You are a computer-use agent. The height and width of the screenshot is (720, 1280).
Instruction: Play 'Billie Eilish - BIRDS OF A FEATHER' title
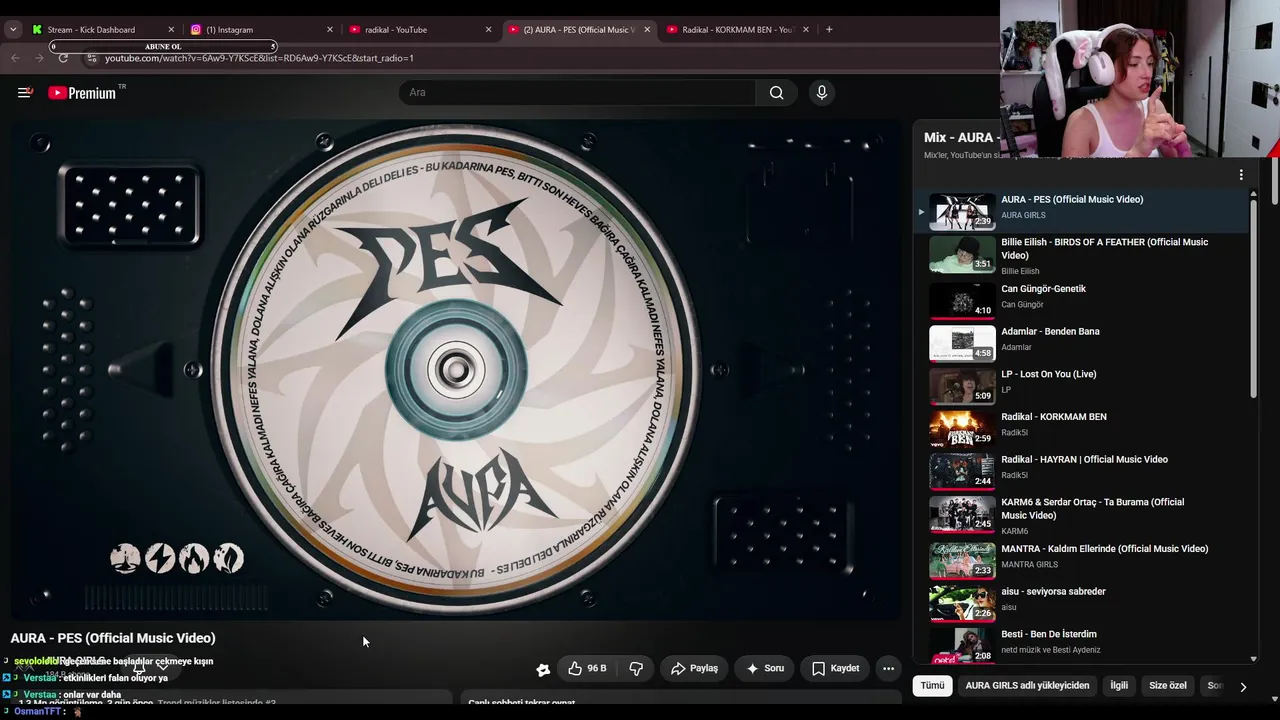coord(1104,249)
